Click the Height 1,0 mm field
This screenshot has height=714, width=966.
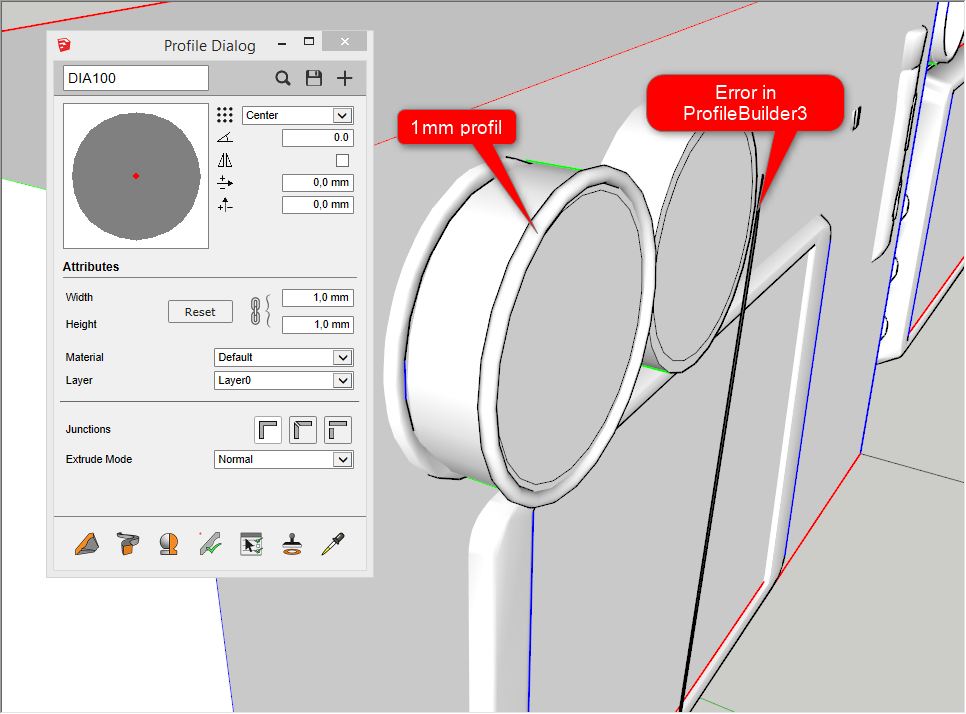point(318,325)
